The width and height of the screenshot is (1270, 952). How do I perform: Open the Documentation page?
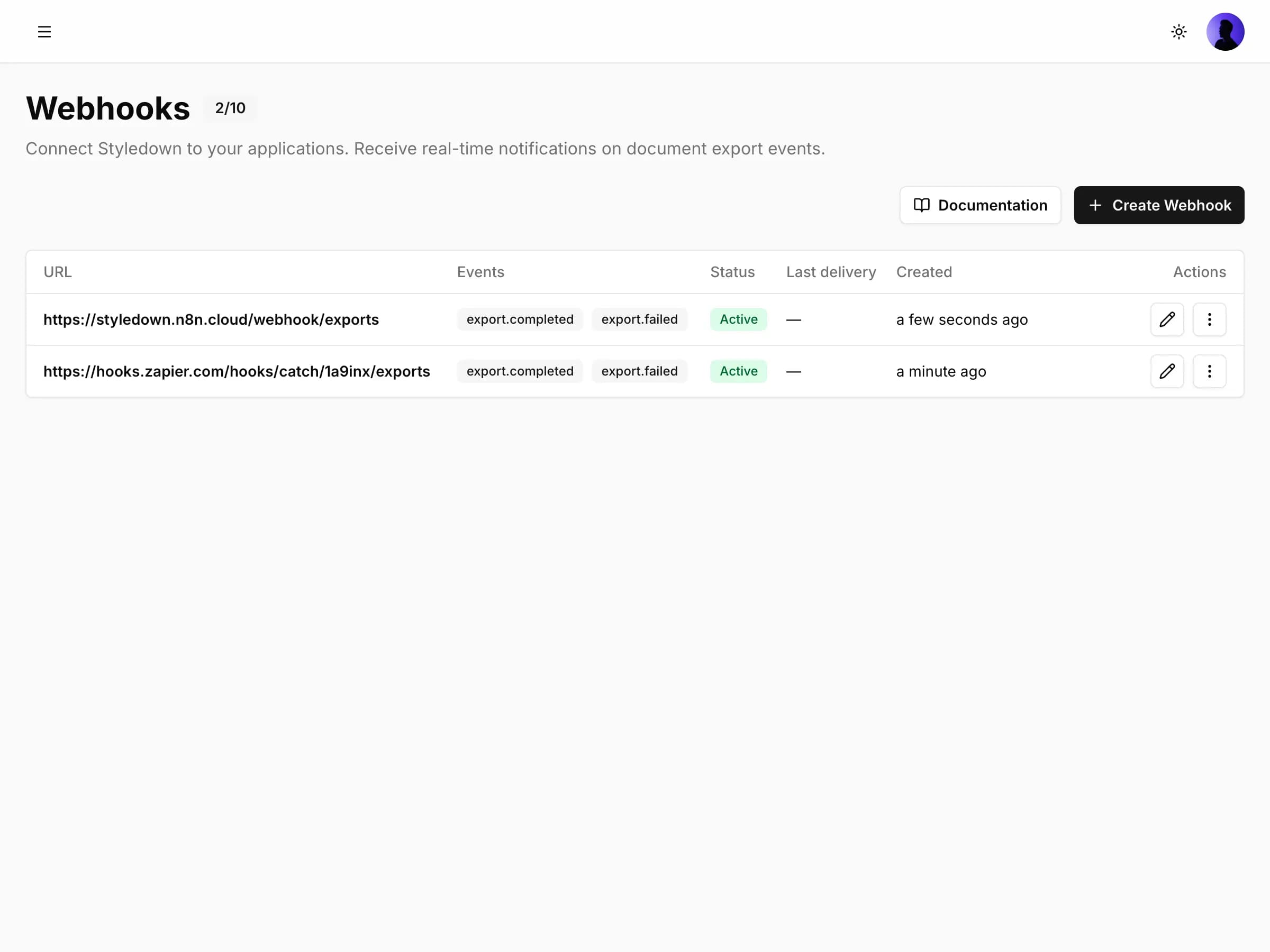(x=980, y=205)
